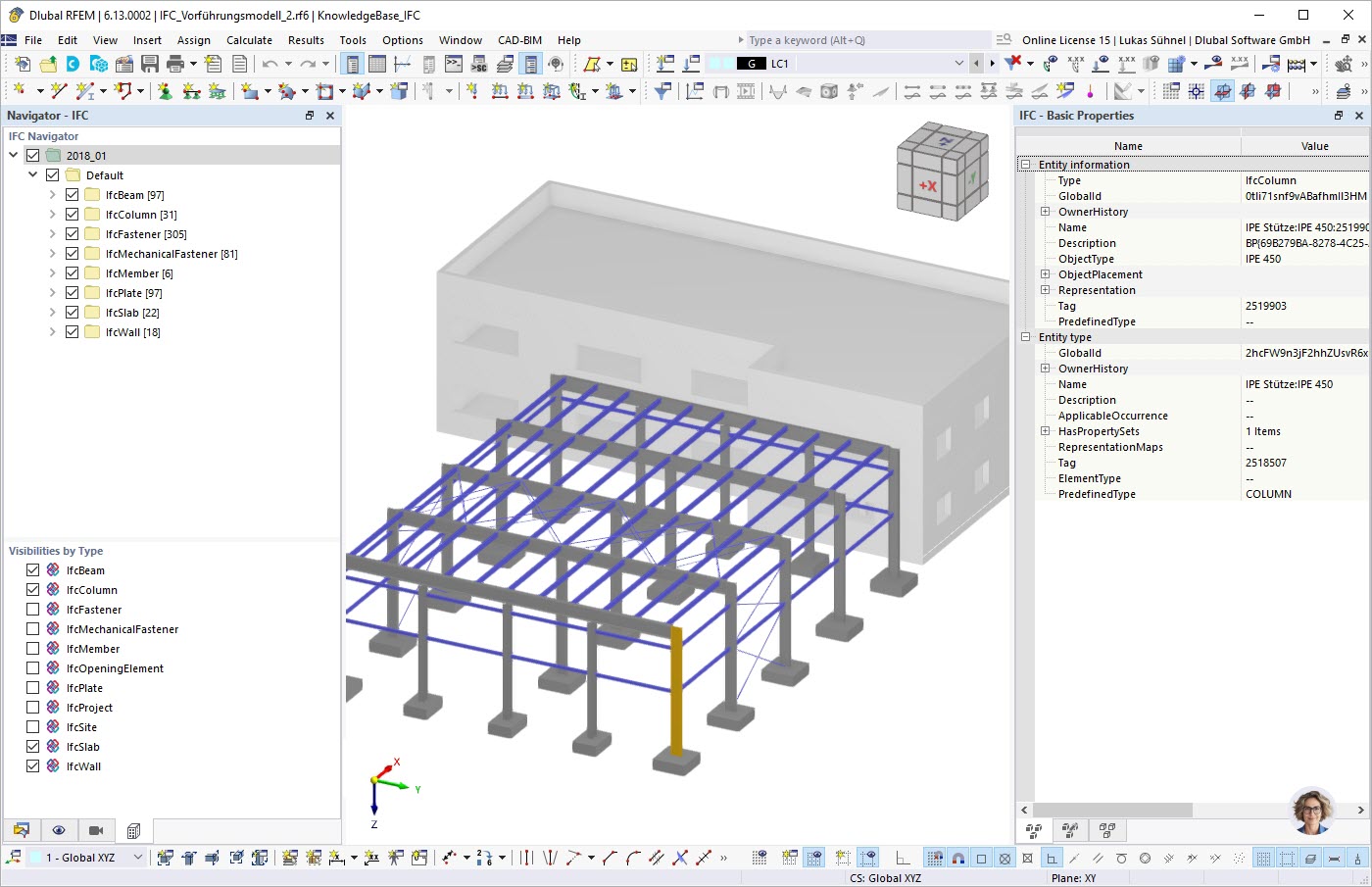
Task: Enable IfcFastener in Visibilities by Type
Action: pyautogui.click(x=33, y=610)
